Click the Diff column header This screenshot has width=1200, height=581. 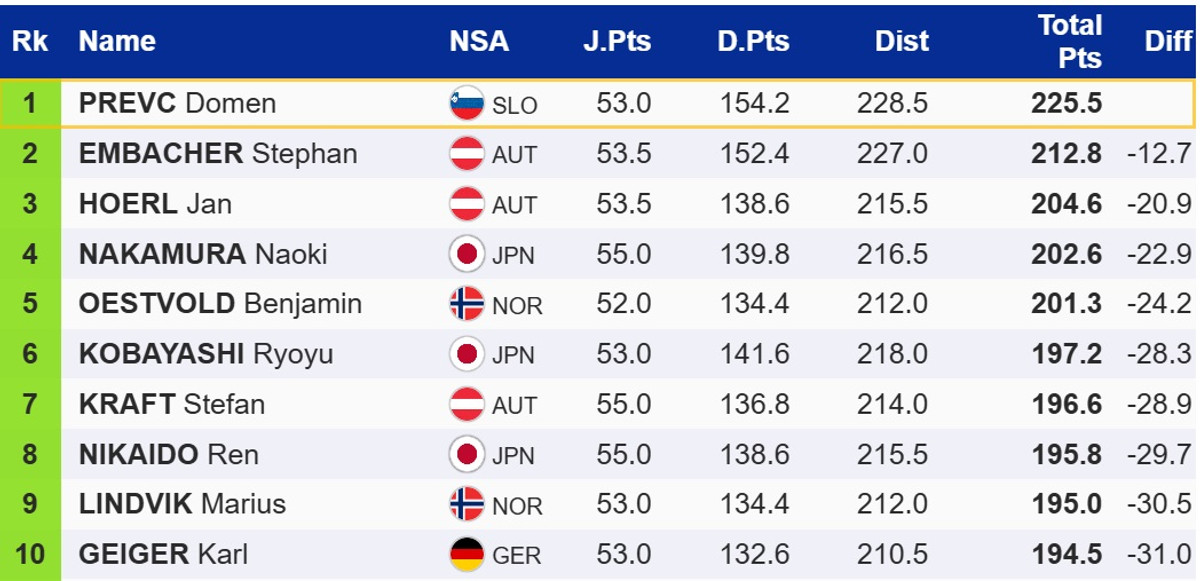tap(1167, 41)
